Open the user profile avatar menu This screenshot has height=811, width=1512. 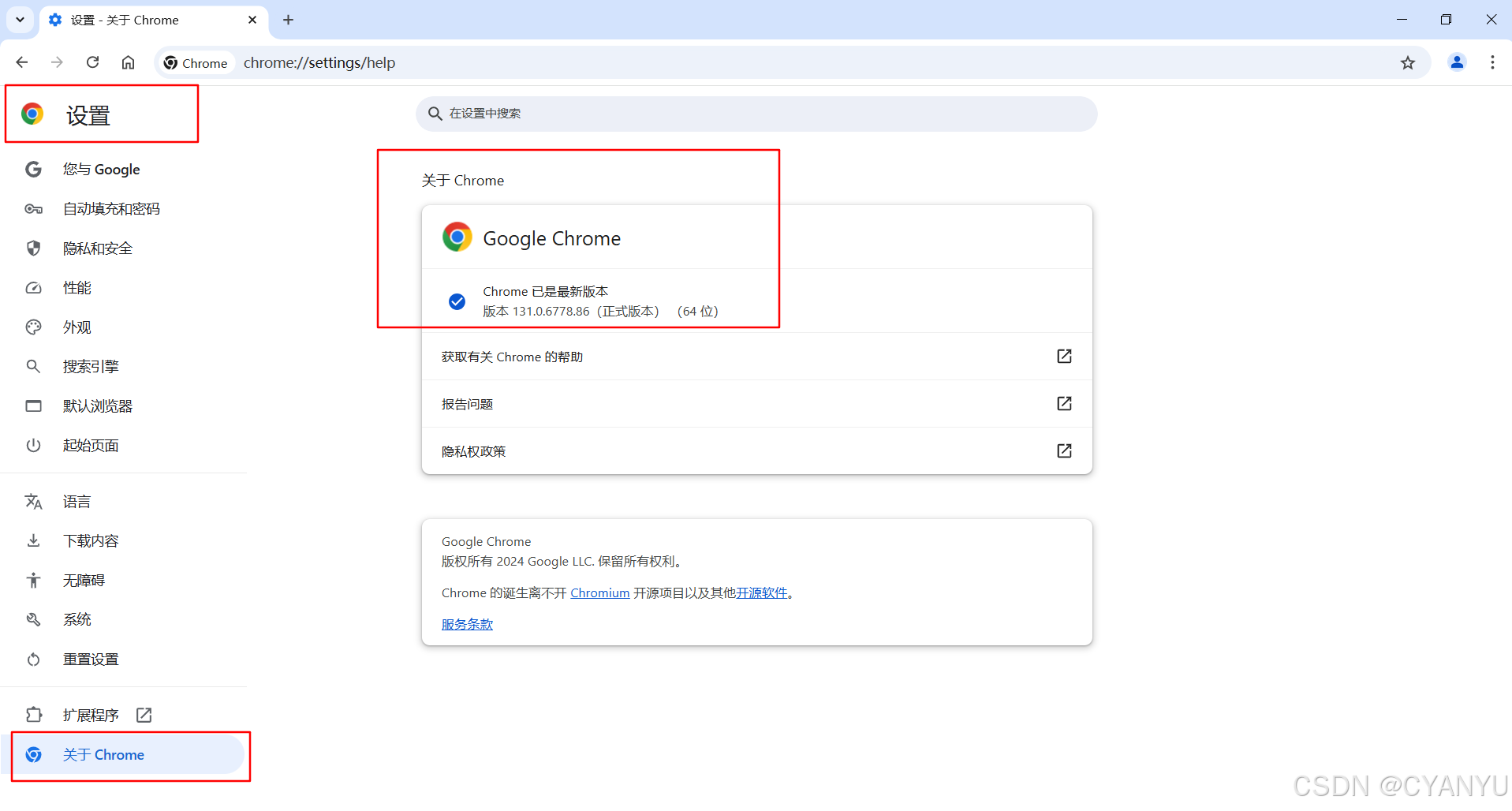click(x=1457, y=62)
